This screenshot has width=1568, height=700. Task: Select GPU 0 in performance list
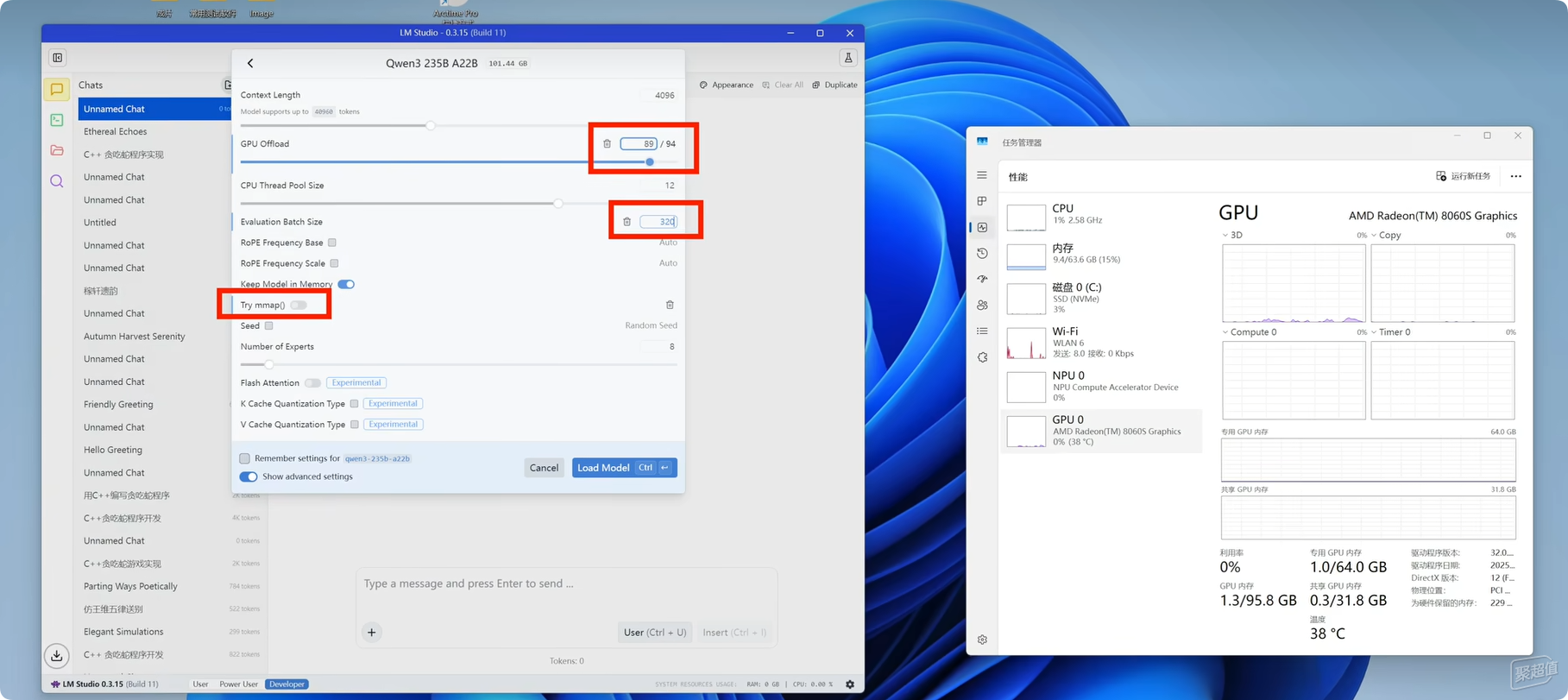click(1100, 431)
